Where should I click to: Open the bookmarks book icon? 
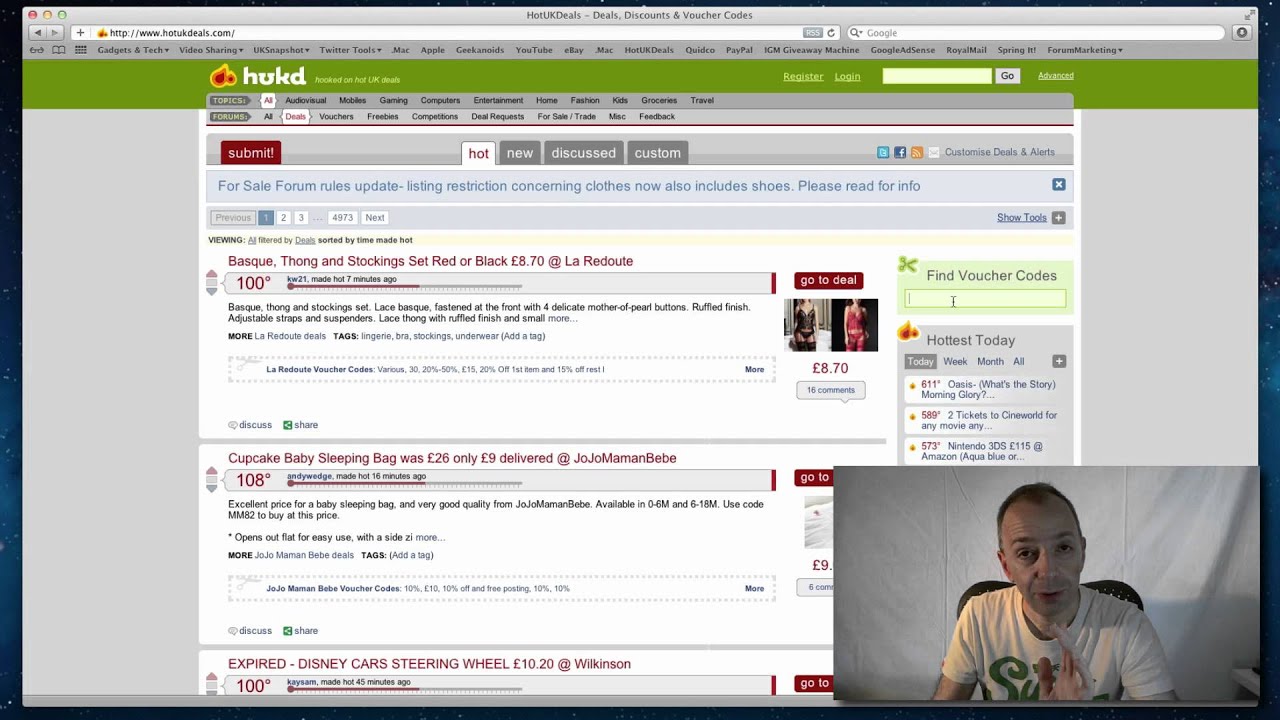(59, 50)
